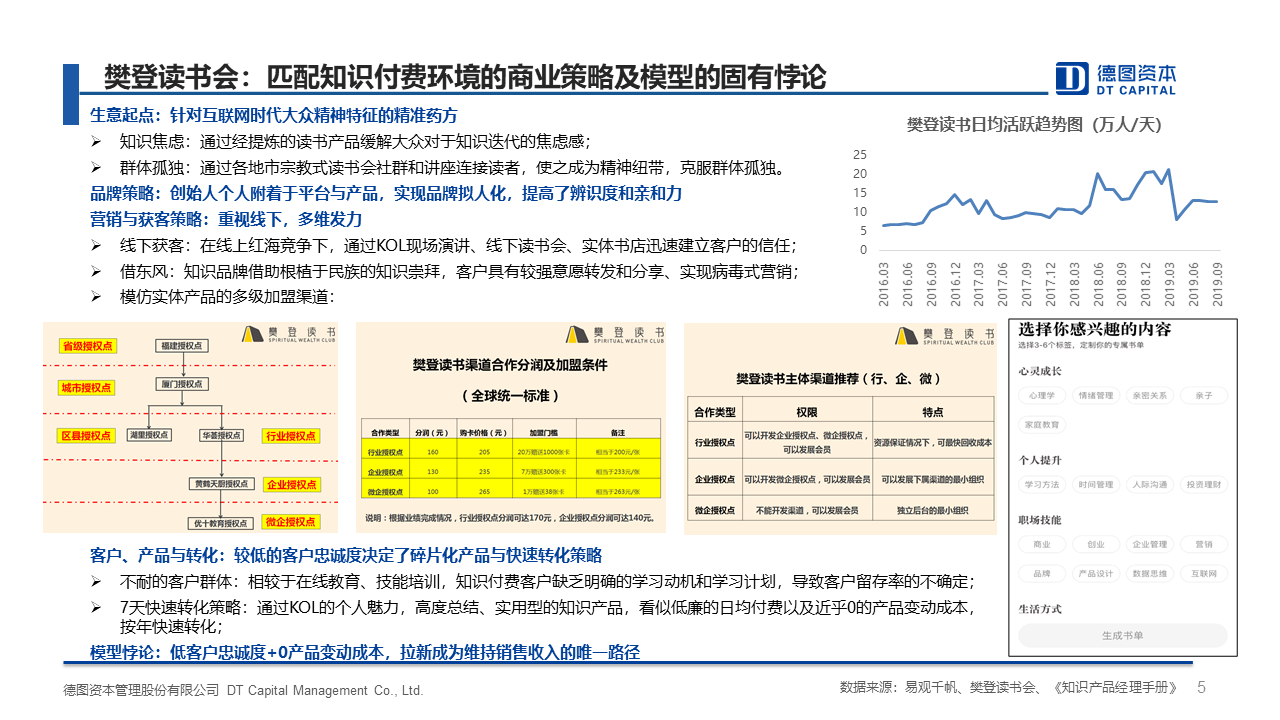Select the 亲密关系 tag
This screenshot has width=1280, height=720.
coord(1150,396)
